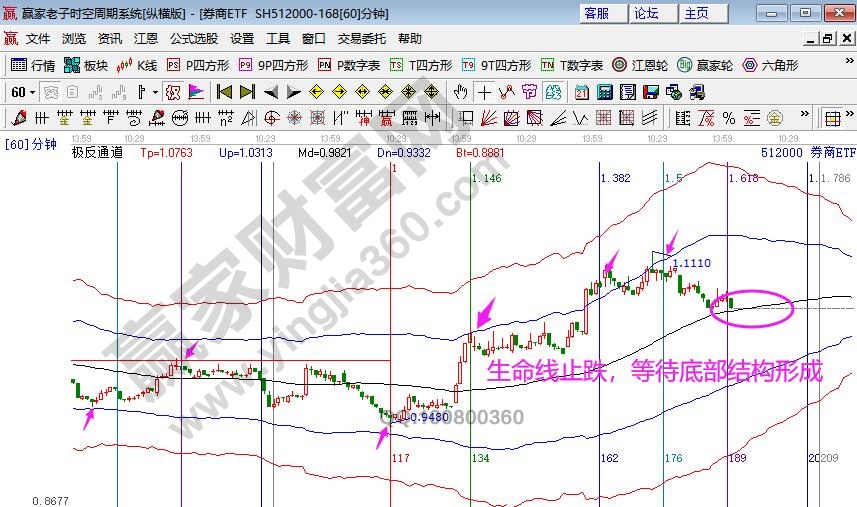Jump to first bar with skip-start arrow

click(x=224, y=92)
